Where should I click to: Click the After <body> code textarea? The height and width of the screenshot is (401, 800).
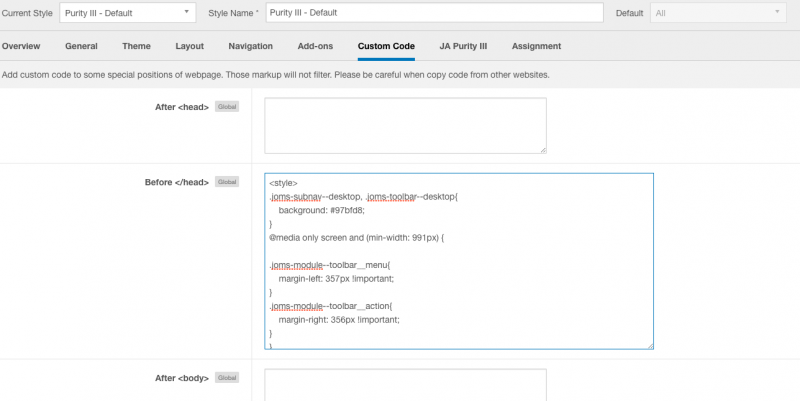coord(406,385)
